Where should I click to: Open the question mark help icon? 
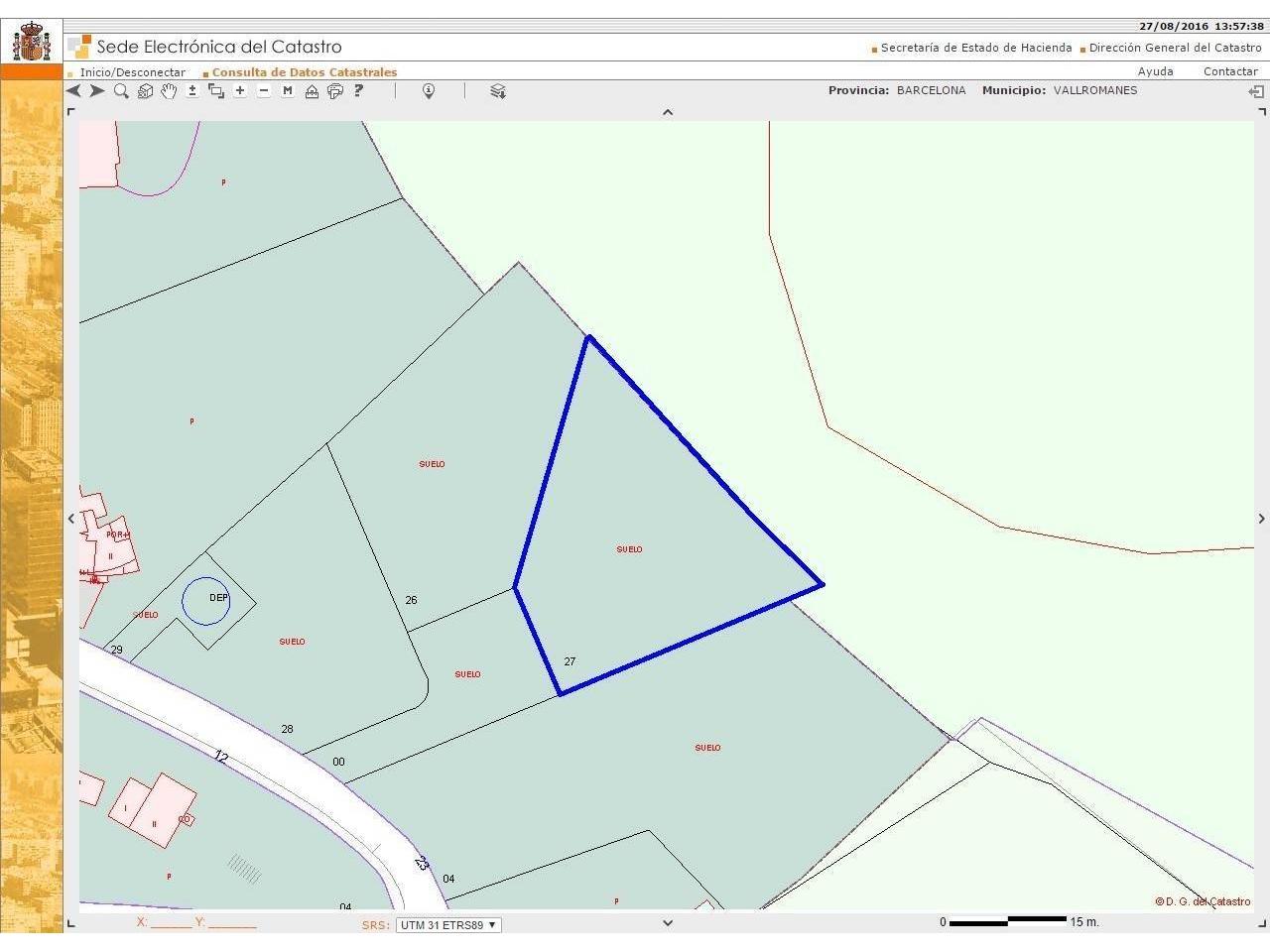(x=359, y=91)
